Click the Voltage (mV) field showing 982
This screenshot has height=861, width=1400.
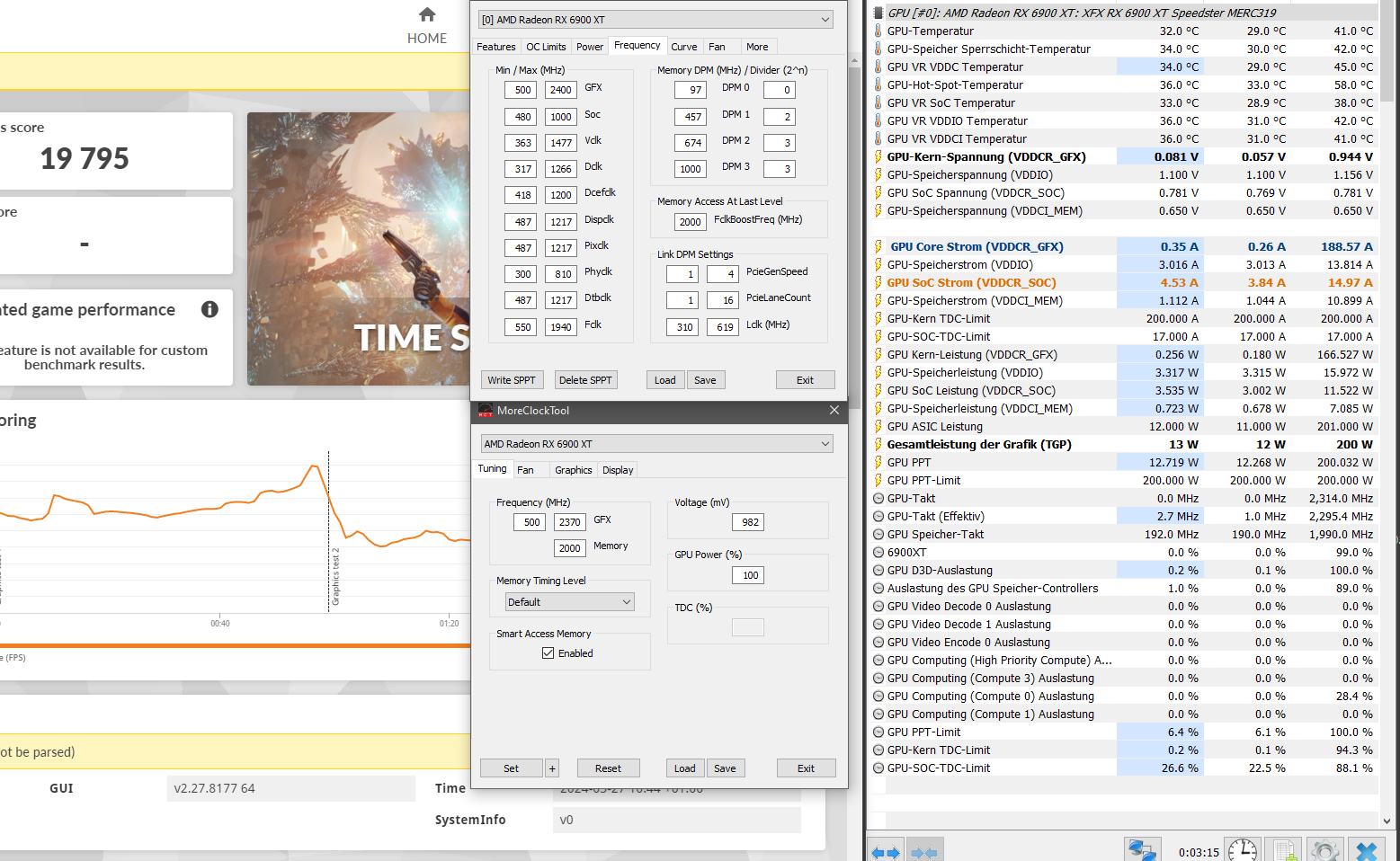[x=750, y=522]
